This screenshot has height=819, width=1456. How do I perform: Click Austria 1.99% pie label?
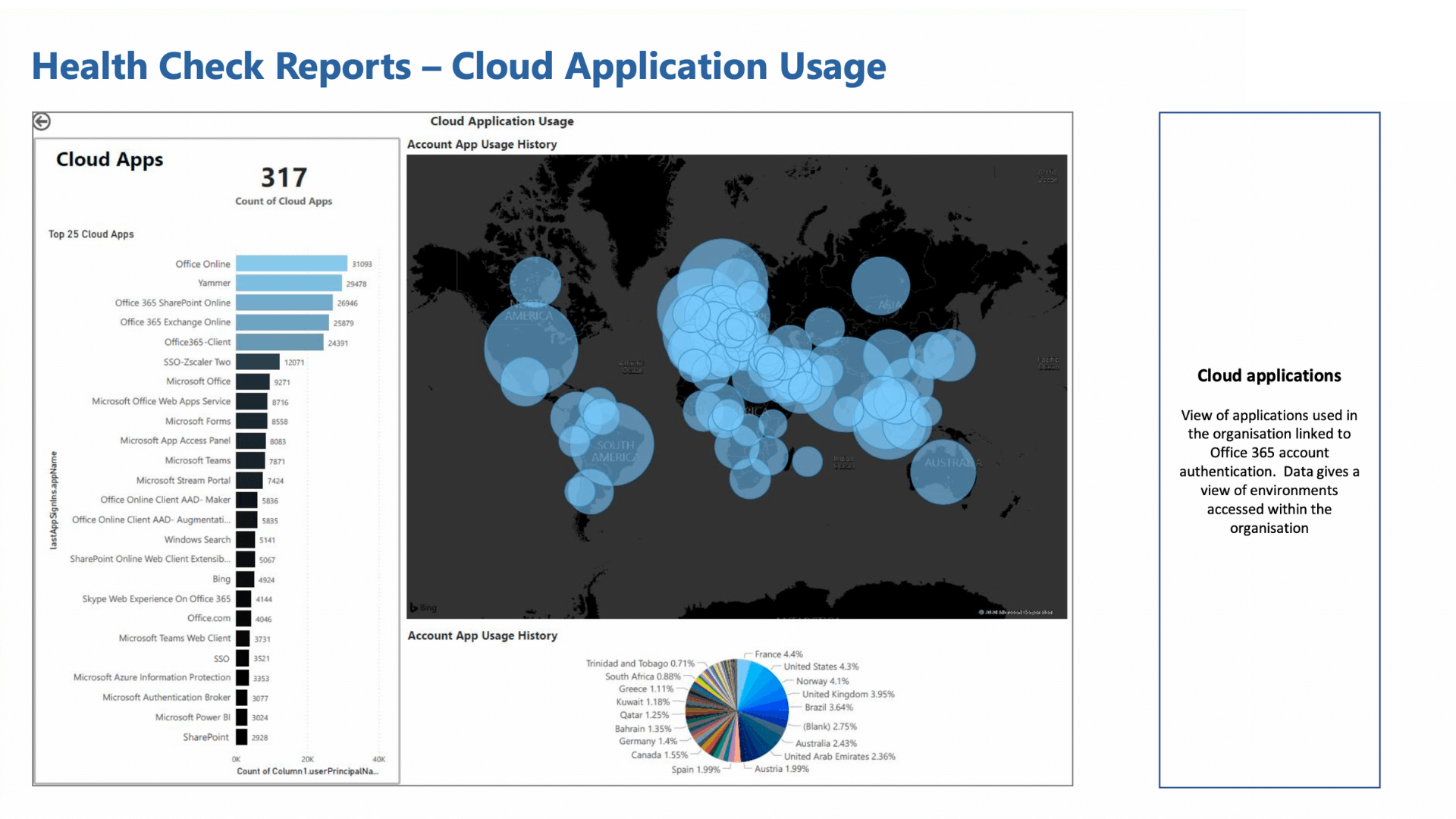coord(782,769)
